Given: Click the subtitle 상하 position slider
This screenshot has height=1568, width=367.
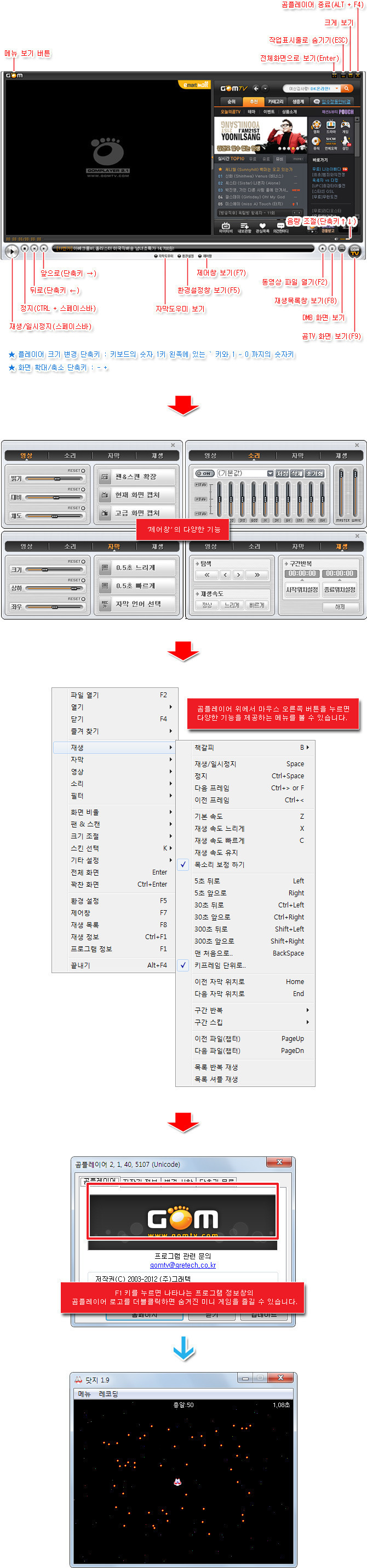Looking at the screenshot, I should pyautogui.click(x=55, y=588).
